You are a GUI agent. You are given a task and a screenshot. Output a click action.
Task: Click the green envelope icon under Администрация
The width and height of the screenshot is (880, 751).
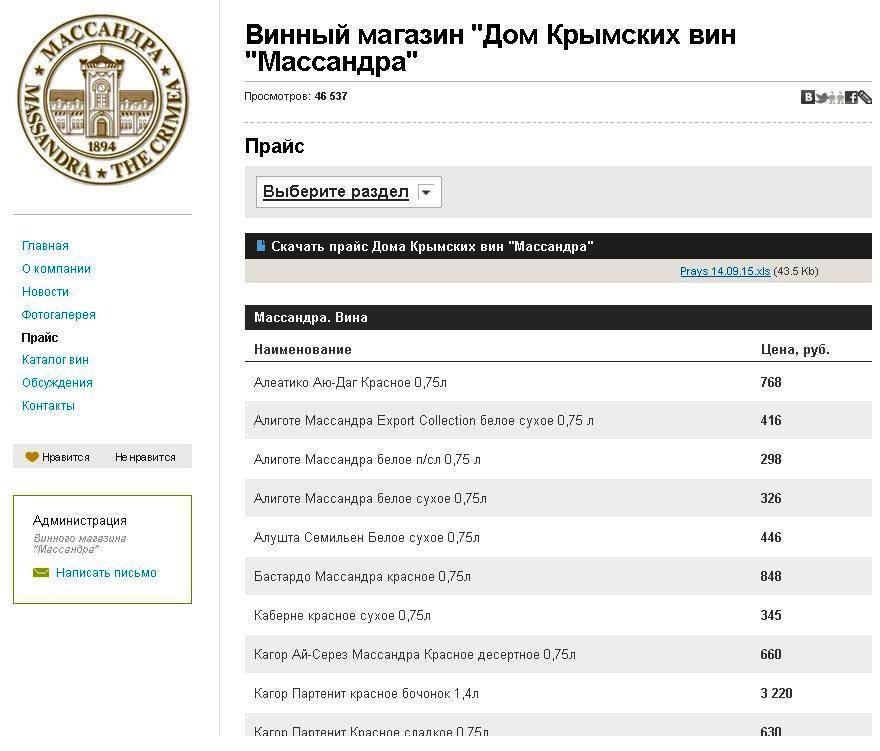pyautogui.click(x=41, y=573)
